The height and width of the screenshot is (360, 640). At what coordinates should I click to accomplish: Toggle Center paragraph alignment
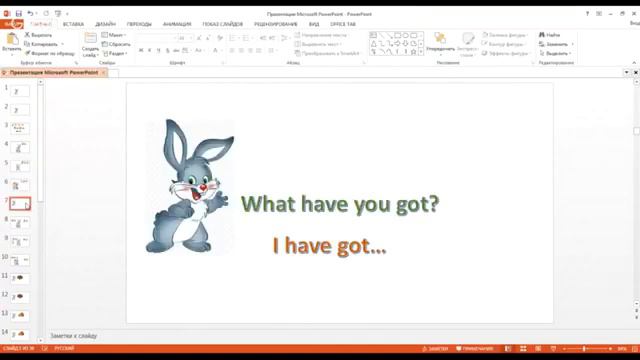point(241,50)
